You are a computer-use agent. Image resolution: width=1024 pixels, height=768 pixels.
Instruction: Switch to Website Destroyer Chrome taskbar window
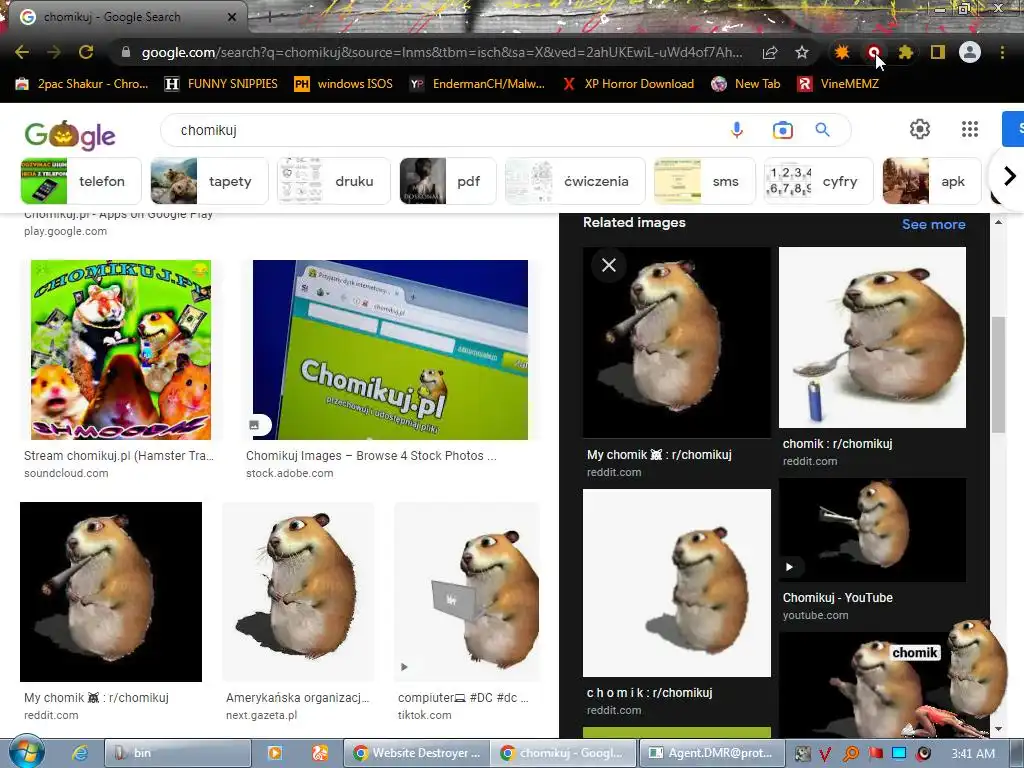(417, 753)
